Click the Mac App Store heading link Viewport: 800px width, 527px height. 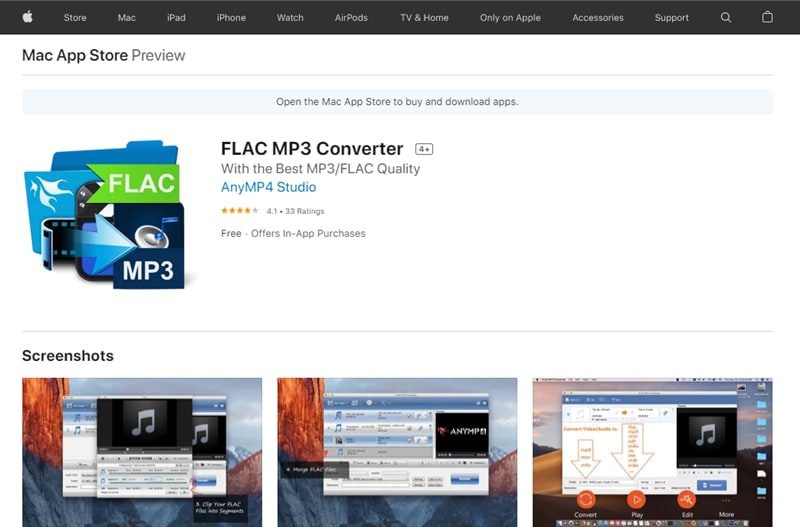(x=75, y=55)
